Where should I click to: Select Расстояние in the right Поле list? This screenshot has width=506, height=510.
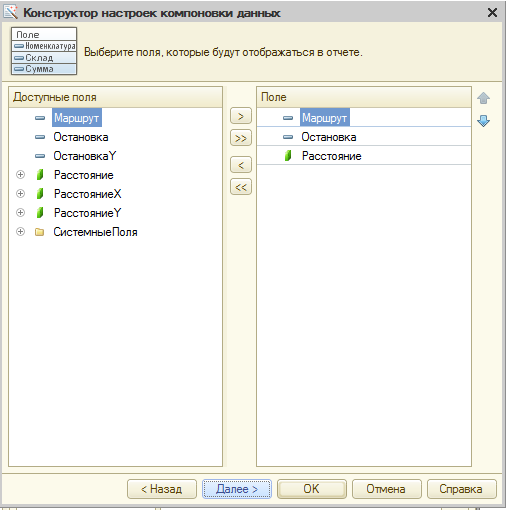364,156
